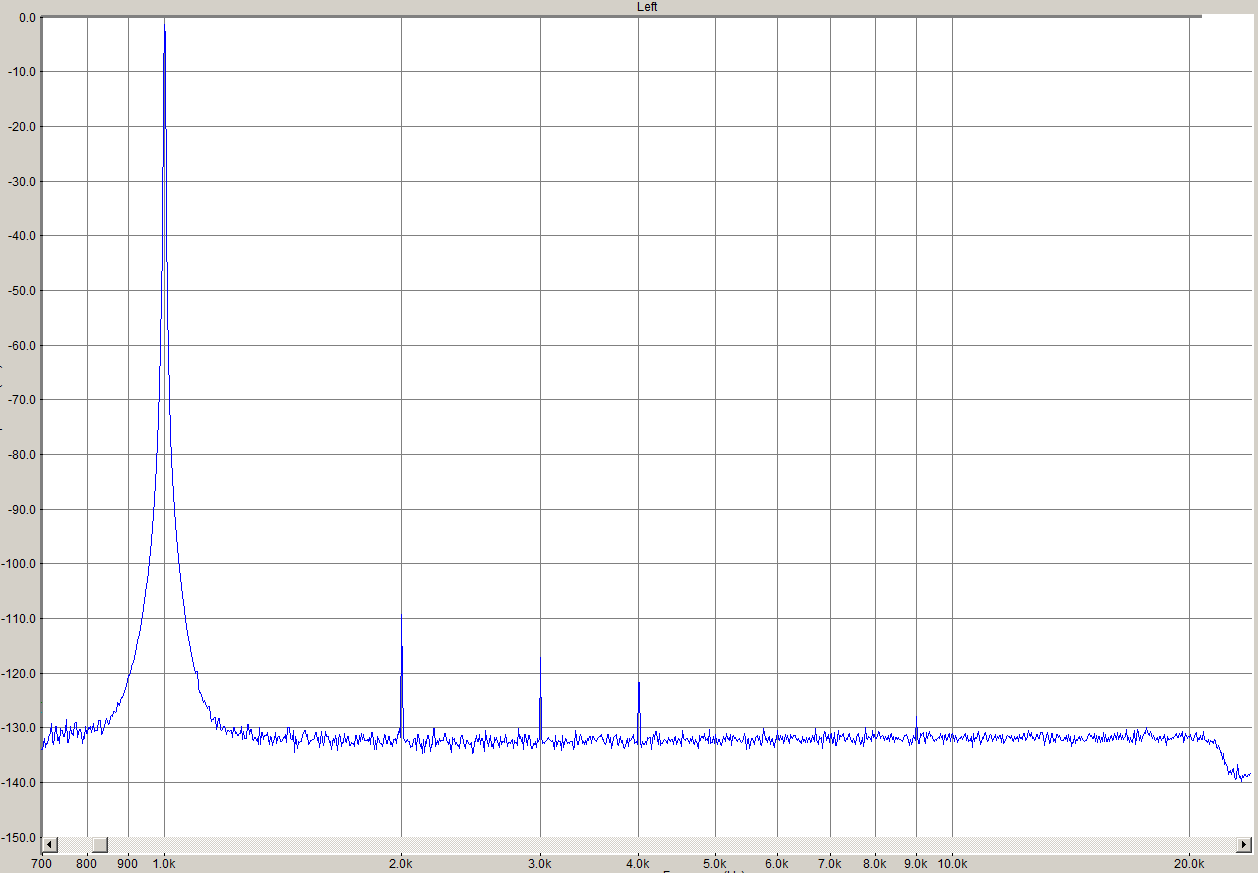The image size is (1258, 873).
Task: Click the "-50.0" level axis label
Action: (22, 290)
